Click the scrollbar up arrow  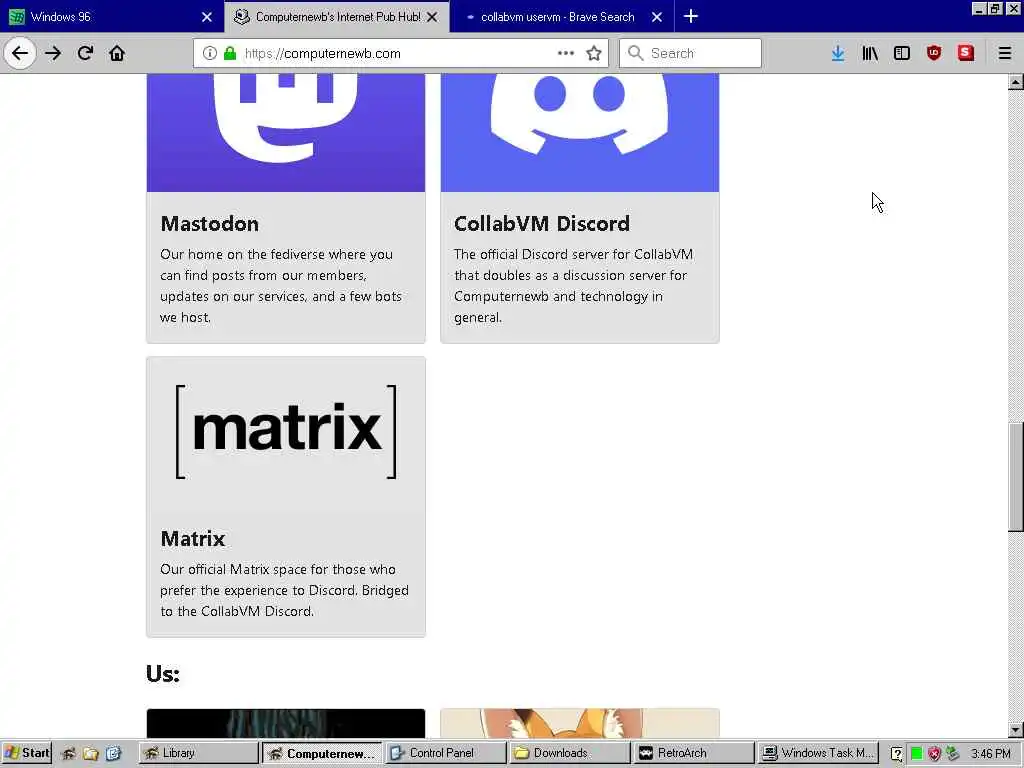tap(1016, 82)
